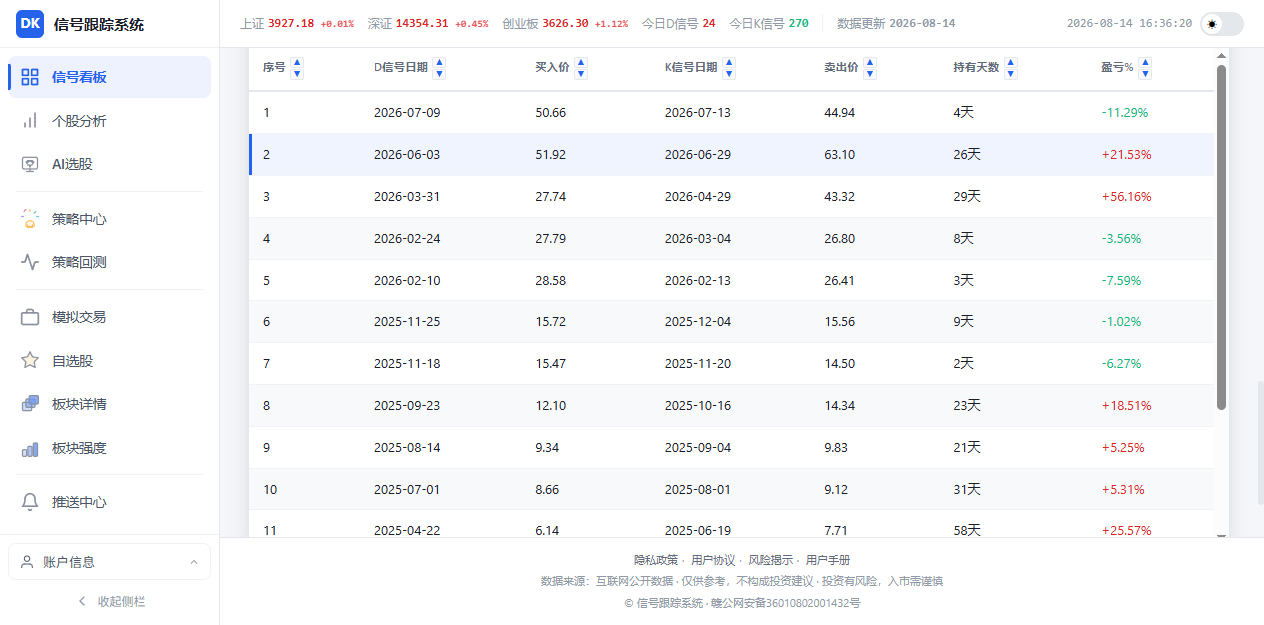Open 策略中心 lightbulb icon
The height and width of the screenshot is (625, 1264).
point(30,219)
